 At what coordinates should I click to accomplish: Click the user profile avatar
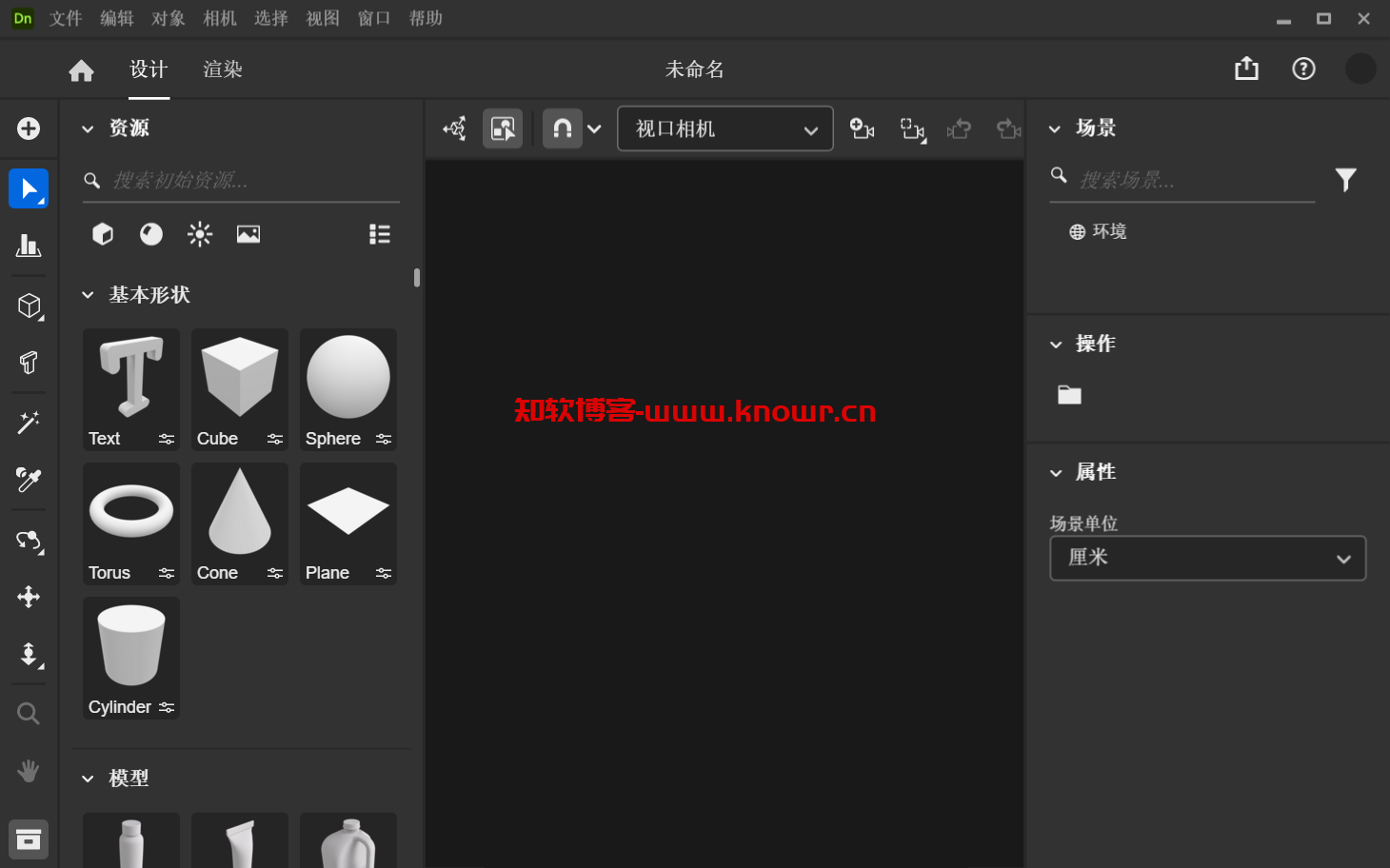[x=1360, y=69]
